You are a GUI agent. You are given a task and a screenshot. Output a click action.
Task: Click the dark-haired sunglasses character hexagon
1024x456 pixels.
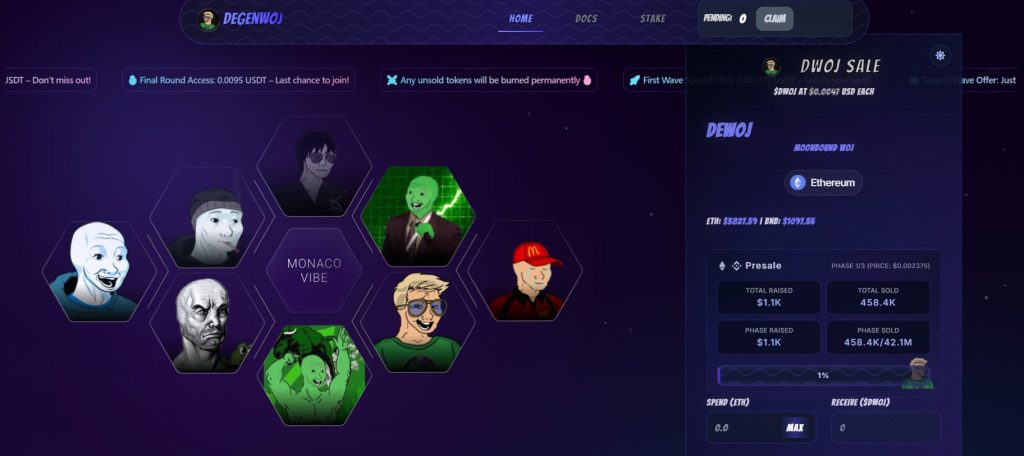point(315,166)
